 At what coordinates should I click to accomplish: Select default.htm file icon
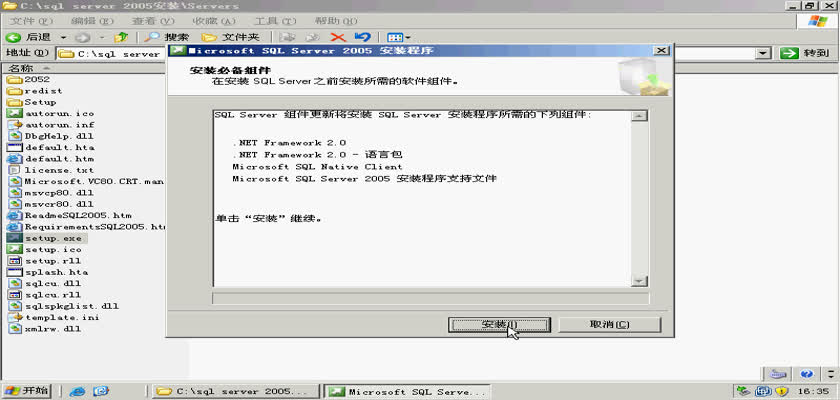tap(15, 159)
